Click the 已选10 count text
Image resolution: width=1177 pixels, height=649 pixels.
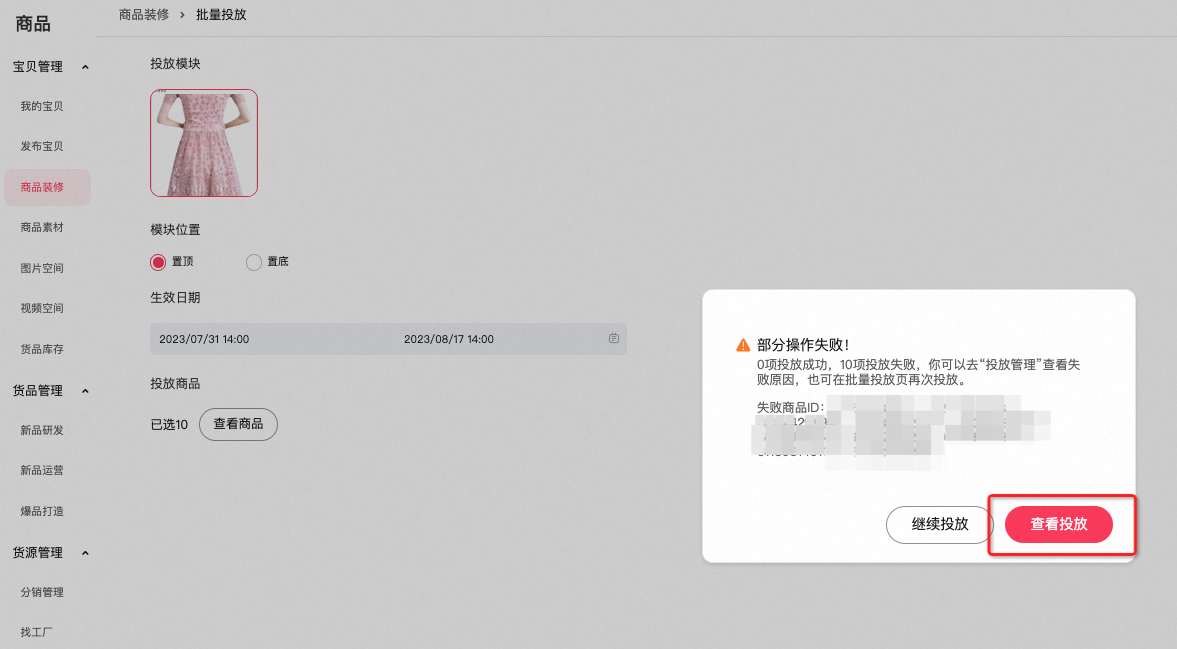point(170,425)
